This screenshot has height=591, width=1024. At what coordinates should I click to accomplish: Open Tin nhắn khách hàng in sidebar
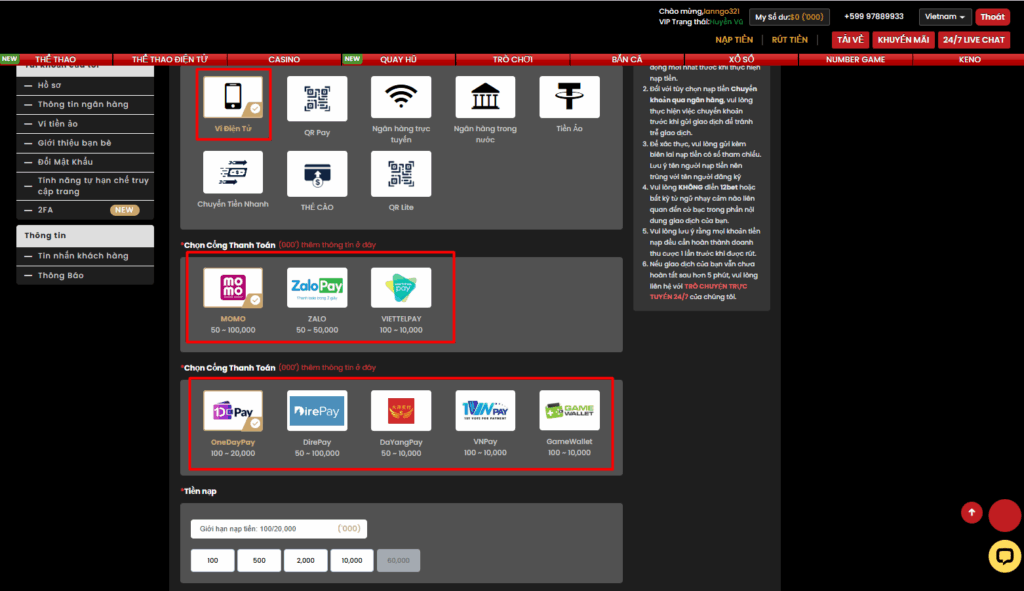(x=85, y=256)
